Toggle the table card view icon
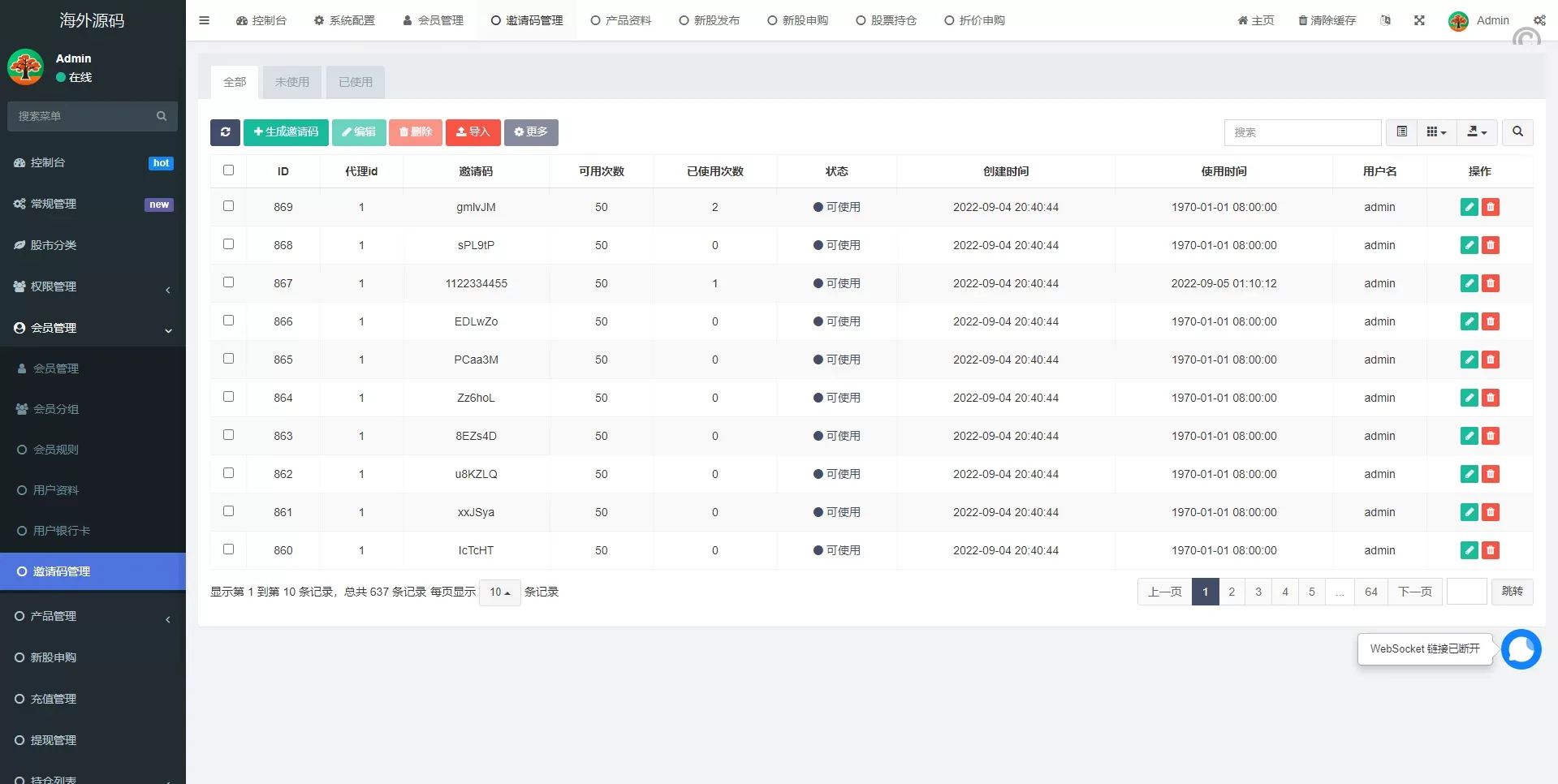Screen dimensions: 1558x784 pyautogui.click(x=1401, y=132)
